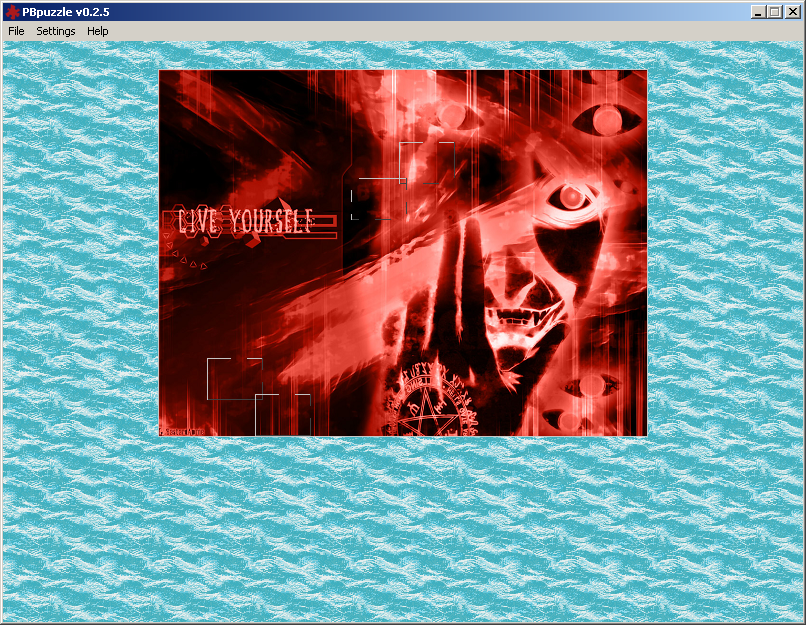
Task: Maximize the PBpuzzle window
Action: (775, 12)
